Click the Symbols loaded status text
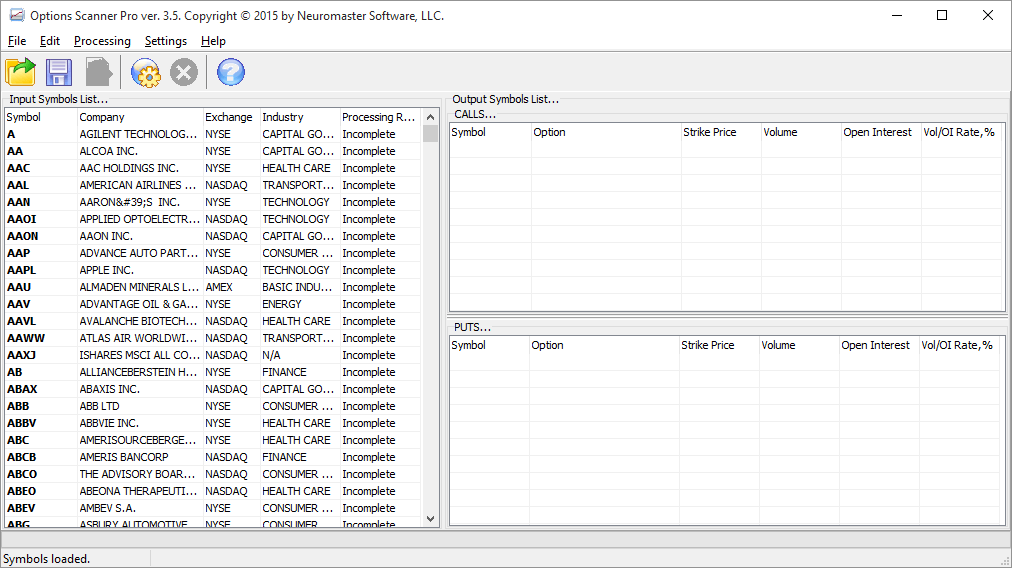1012x568 pixels. pos(46,559)
